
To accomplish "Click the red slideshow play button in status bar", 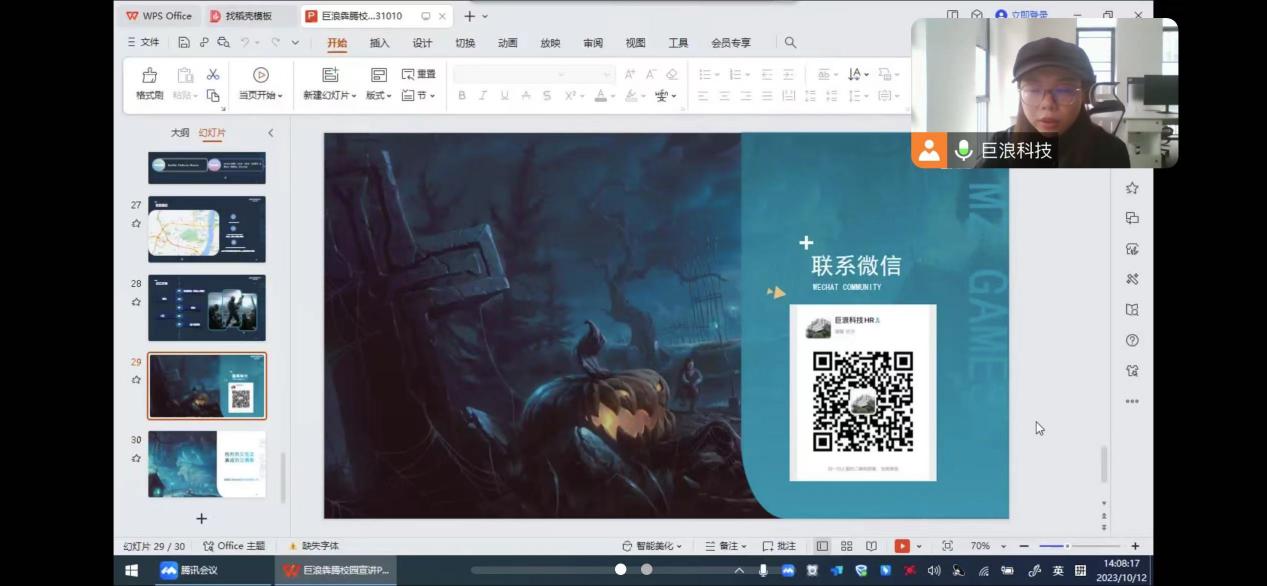I will [x=902, y=546].
